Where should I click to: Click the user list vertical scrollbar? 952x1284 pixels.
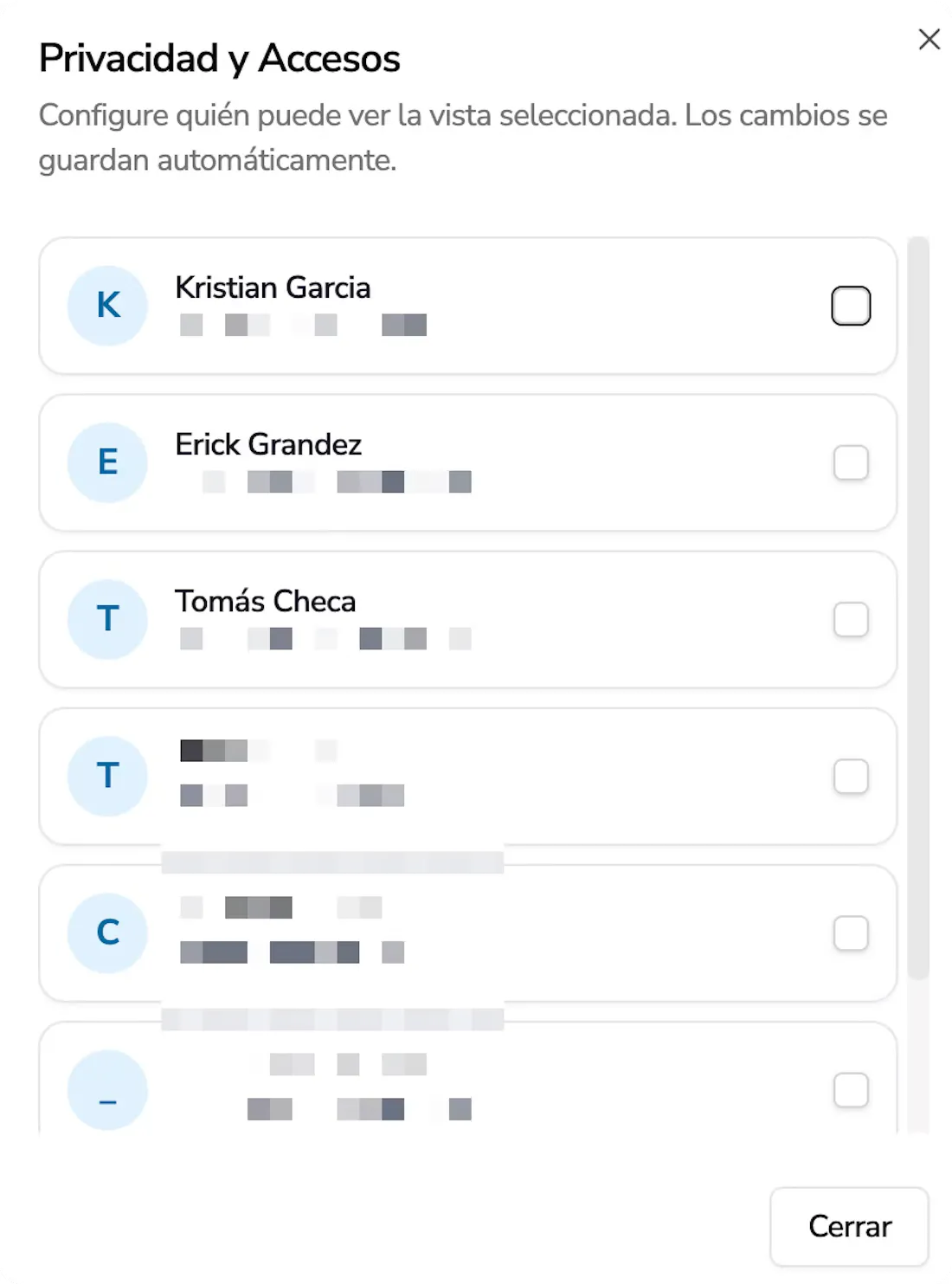[x=918, y=606]
